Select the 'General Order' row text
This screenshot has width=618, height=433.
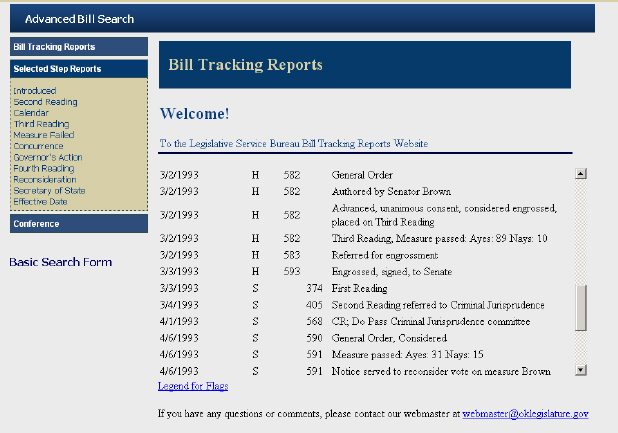pyautogui.click(x=362, y=175)
